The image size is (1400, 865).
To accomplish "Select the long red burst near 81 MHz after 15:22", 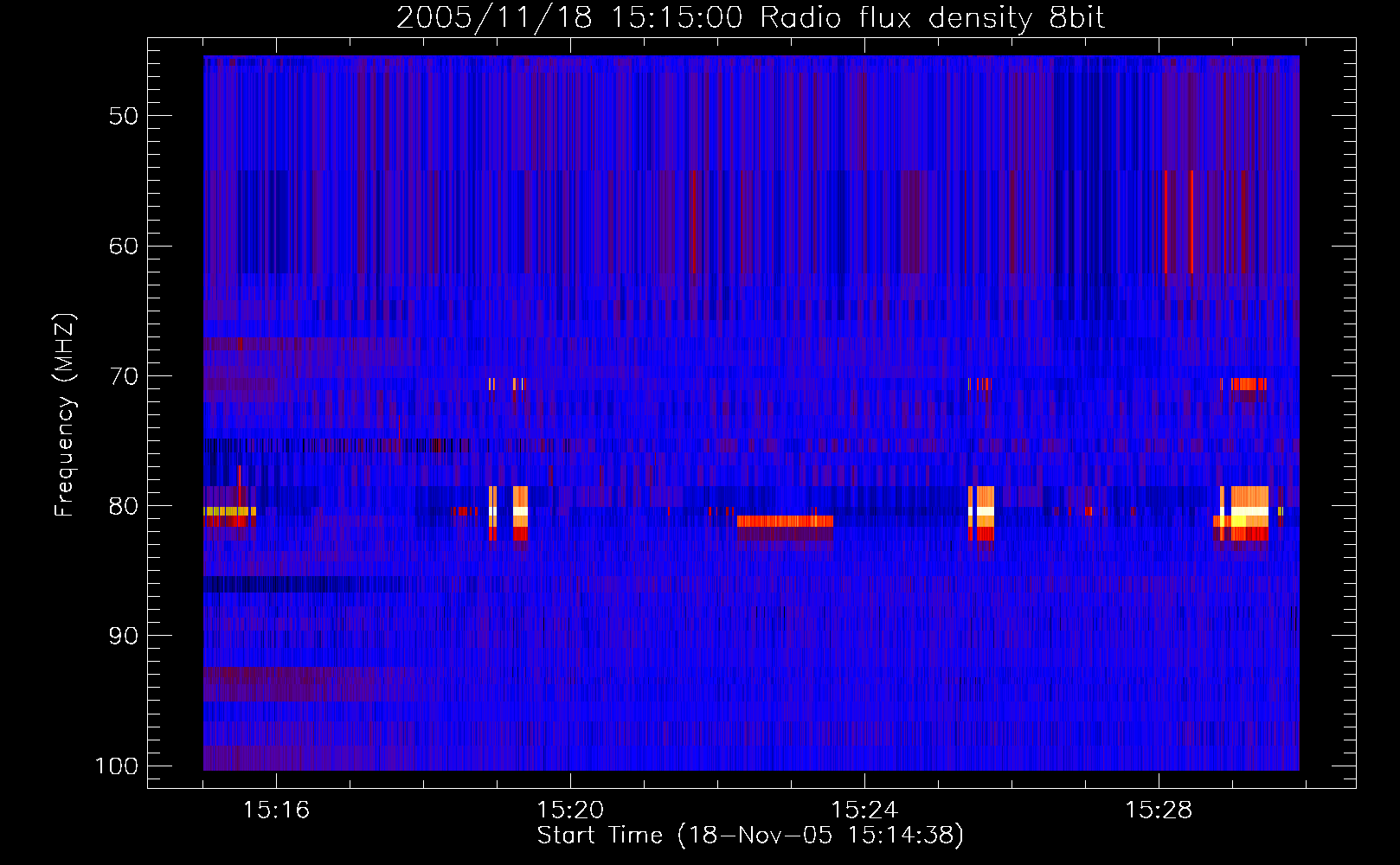I will 785,521.
